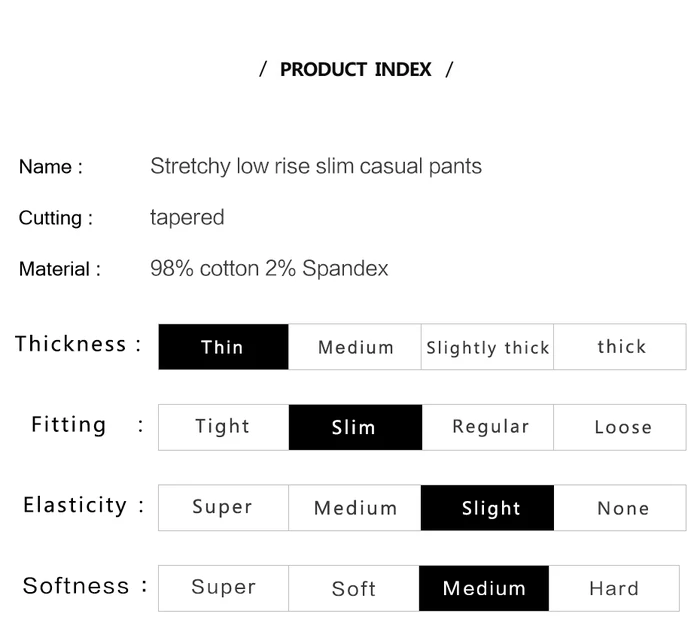Select Tight fitting option

(223, 427)
